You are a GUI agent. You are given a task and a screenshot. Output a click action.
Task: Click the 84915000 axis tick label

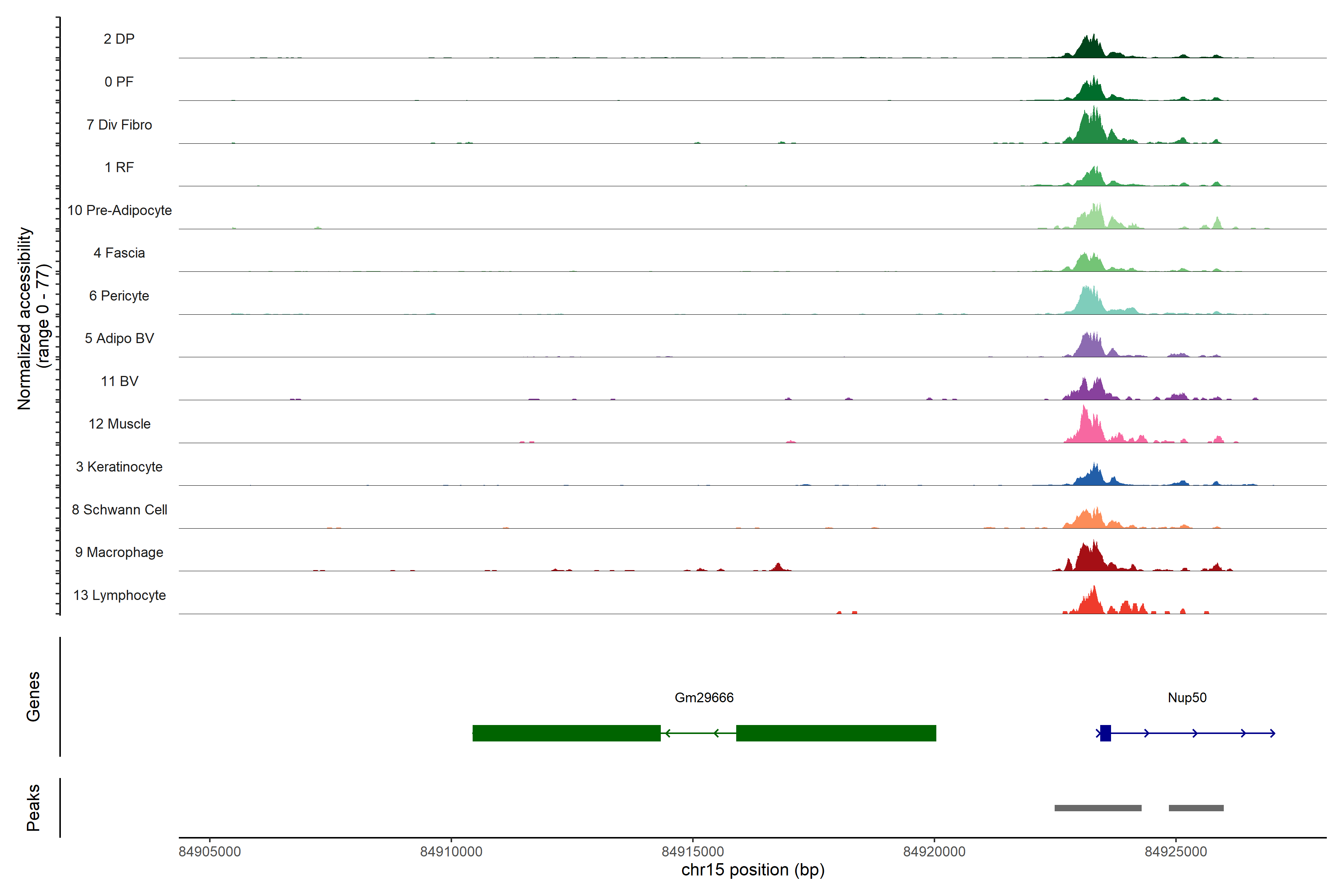pyautogui.click(x=693, y=852)
